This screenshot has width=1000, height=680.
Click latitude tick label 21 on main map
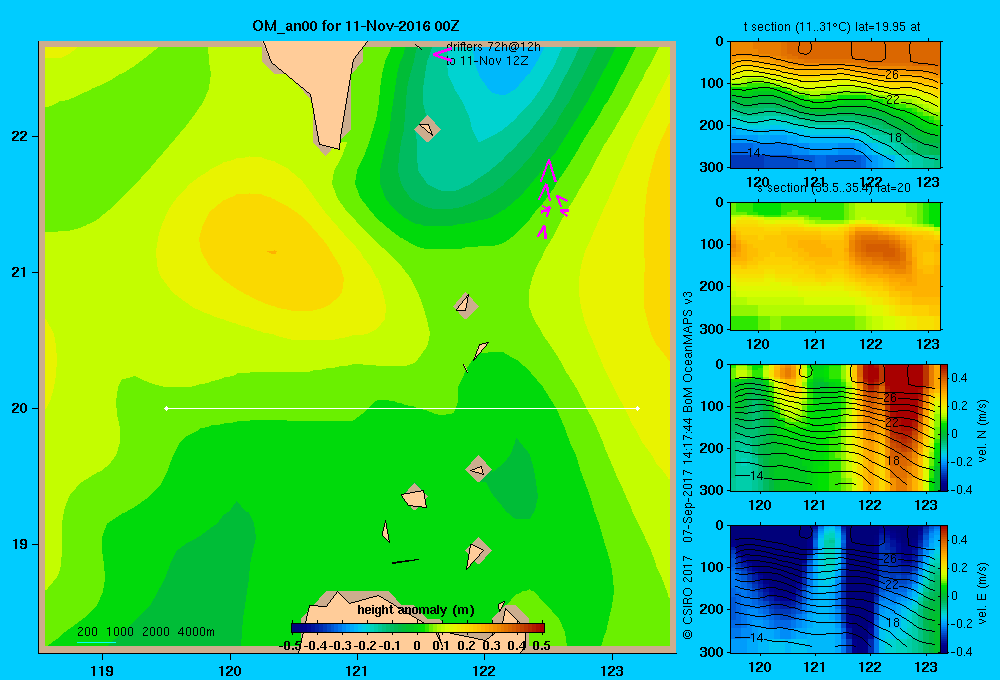coord(20,272)
